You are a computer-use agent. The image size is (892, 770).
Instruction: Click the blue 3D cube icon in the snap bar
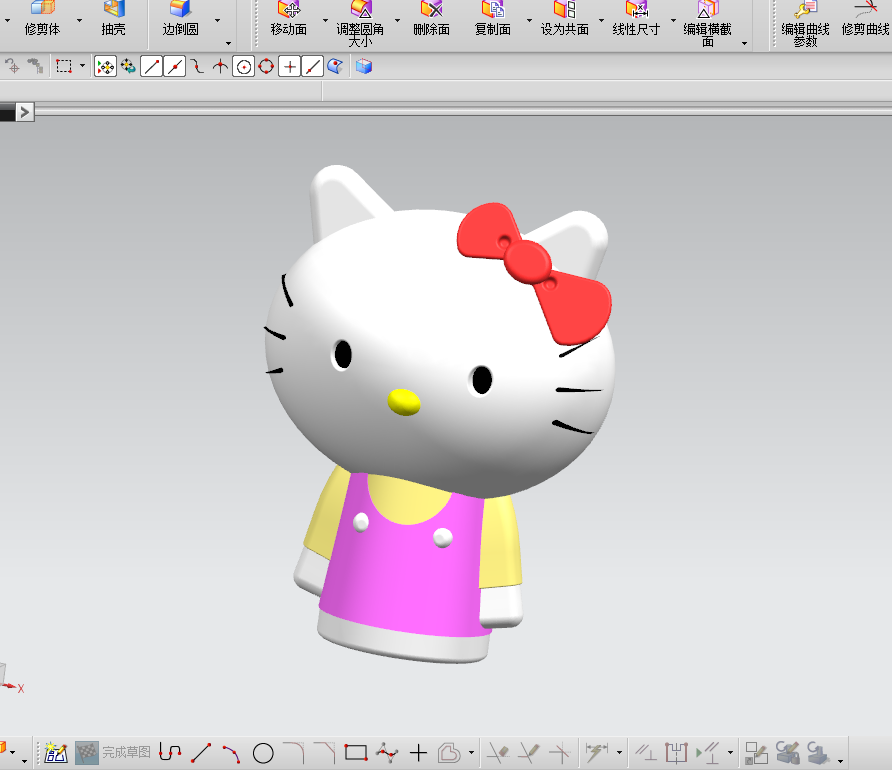(x=364, y=67)
